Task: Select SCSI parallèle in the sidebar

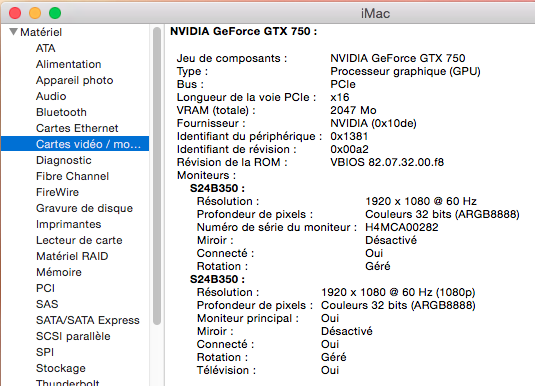Action: [x=73, y=336]
